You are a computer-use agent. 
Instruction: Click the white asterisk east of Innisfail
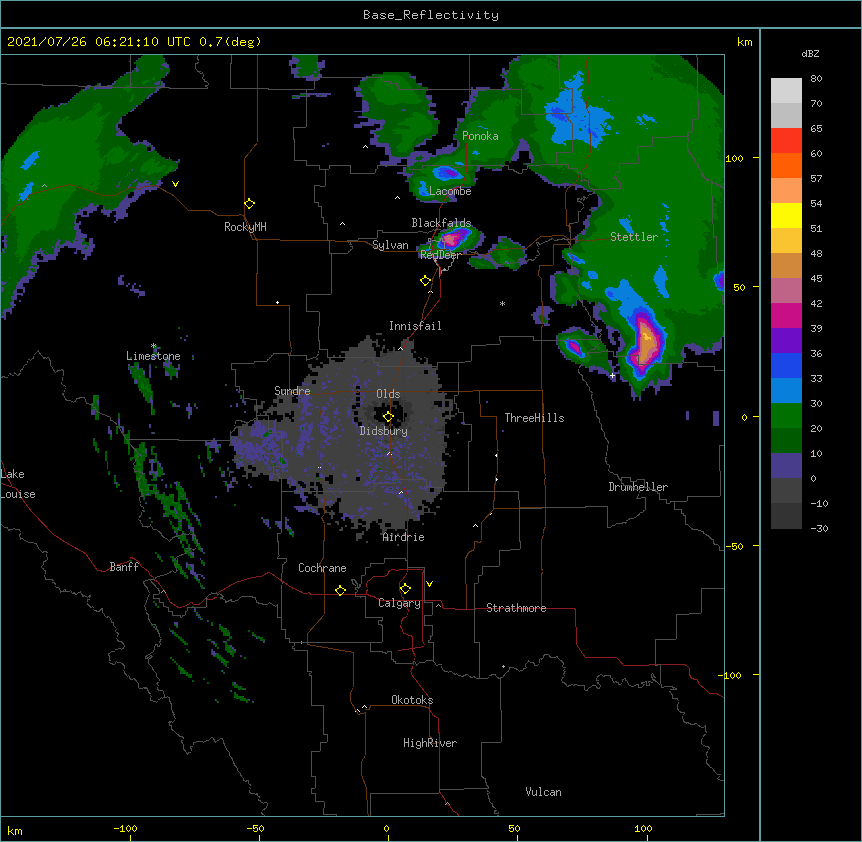click(x=502, y=303)
